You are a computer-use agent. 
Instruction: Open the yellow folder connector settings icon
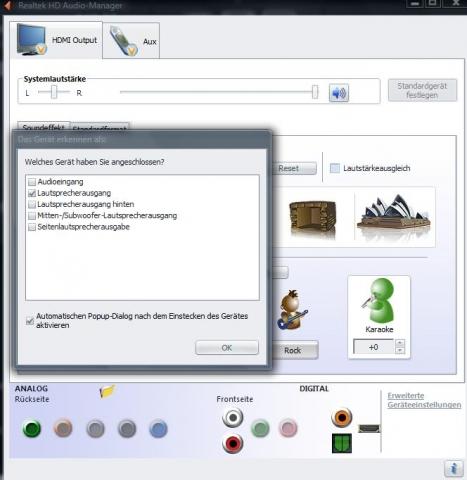107,391
